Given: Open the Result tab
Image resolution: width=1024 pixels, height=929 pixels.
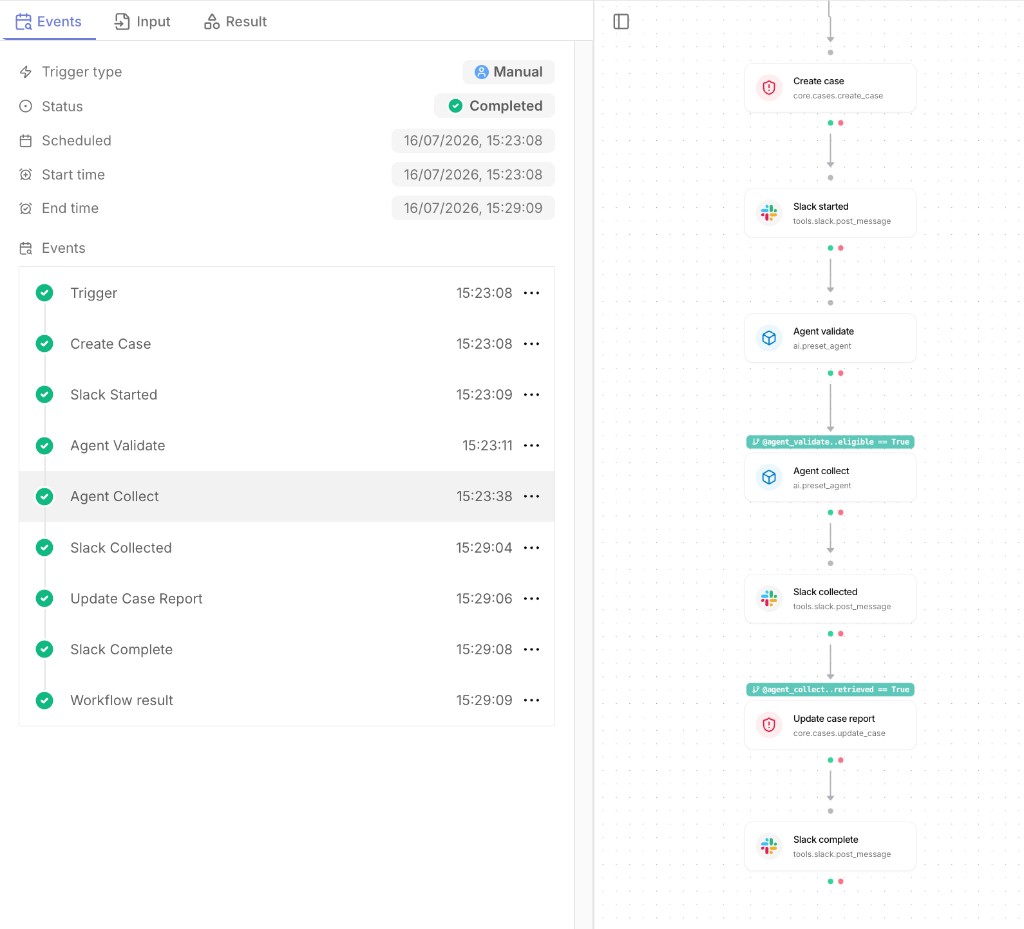Looking at the screenshot, I should [x=235, y=22].
